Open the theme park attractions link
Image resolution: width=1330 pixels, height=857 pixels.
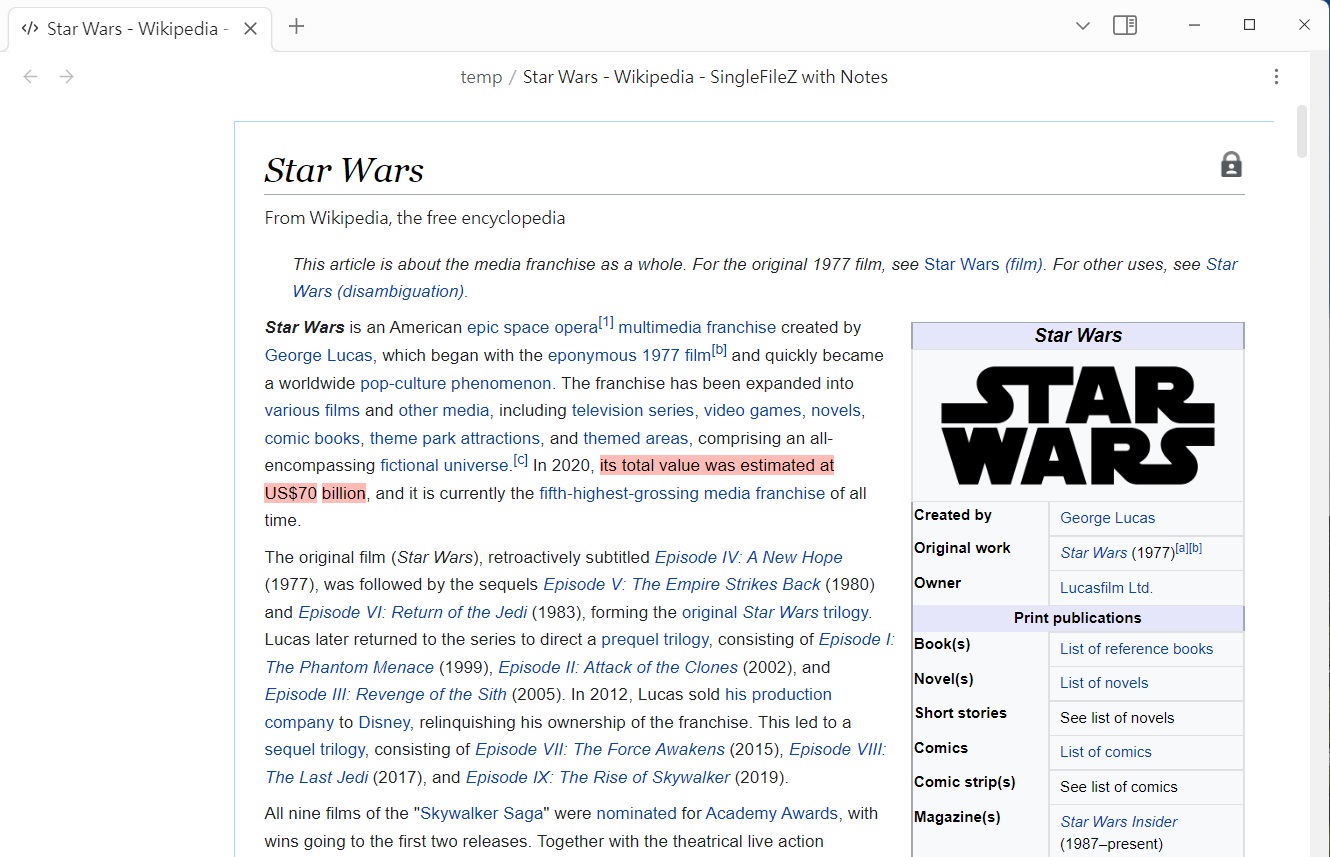point(455,438)
